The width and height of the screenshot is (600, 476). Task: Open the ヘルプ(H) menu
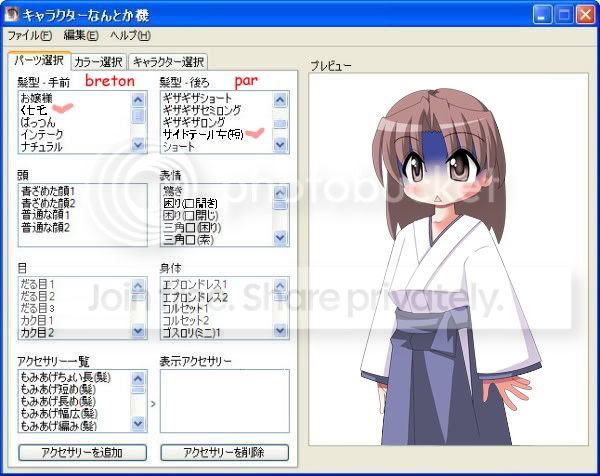(130, 36)
